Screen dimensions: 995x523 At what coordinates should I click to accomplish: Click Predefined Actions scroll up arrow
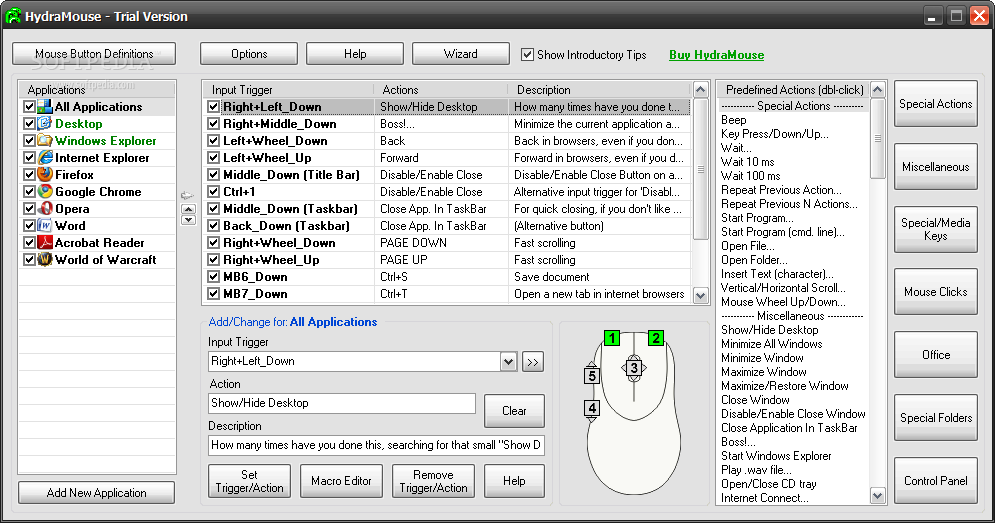pos(878,89)
